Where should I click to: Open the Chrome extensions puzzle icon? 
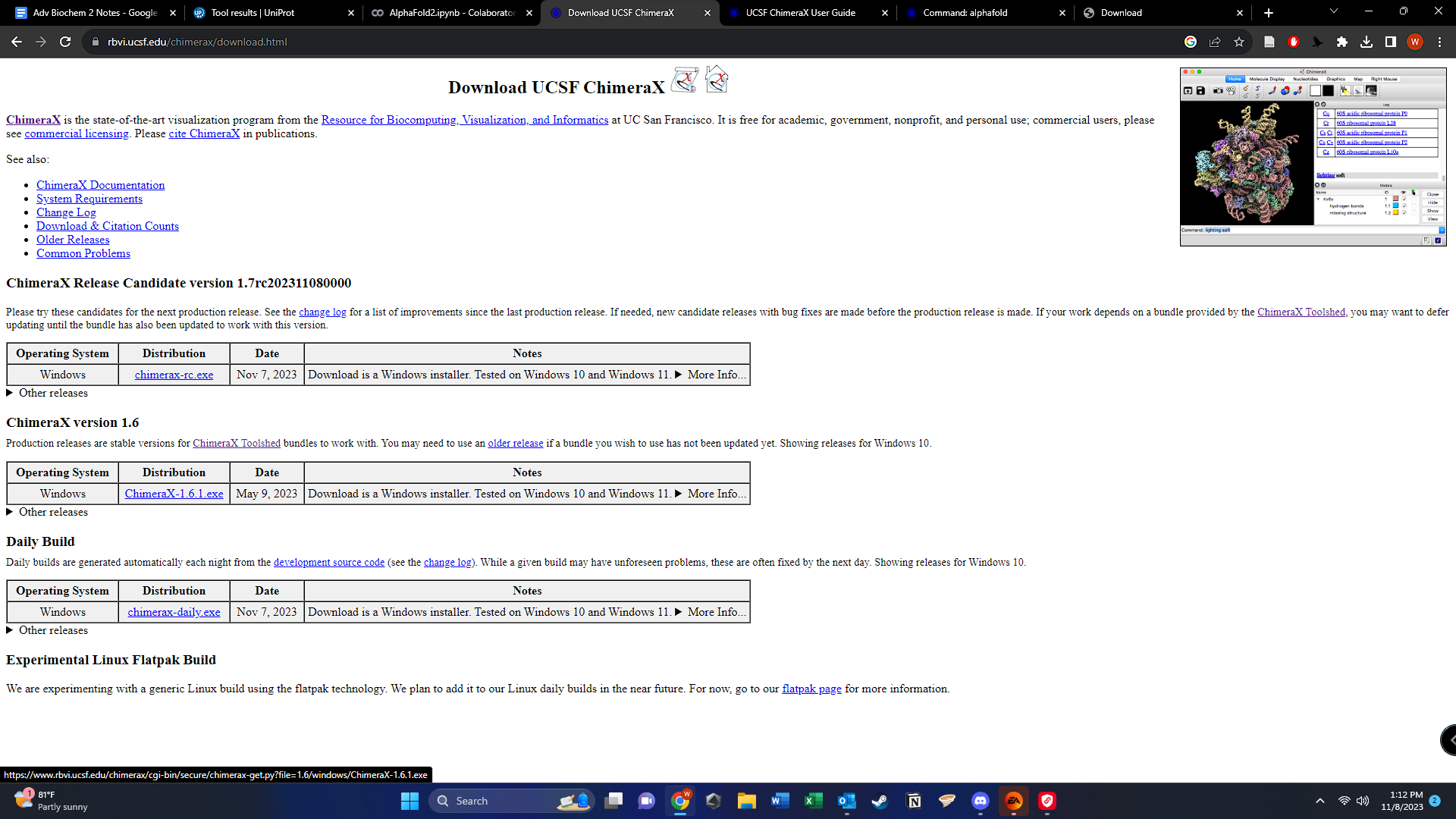pyautogui.click(x=1341, y=42)
